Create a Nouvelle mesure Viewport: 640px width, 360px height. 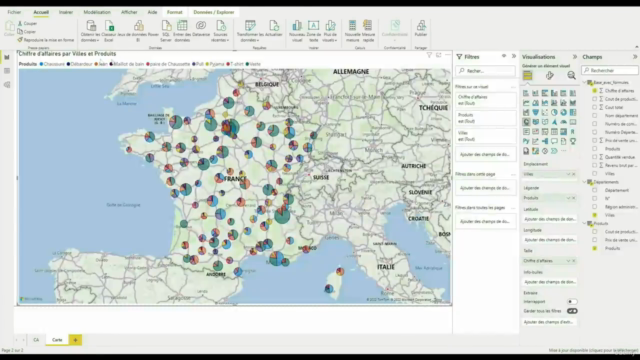pos(352,31)
